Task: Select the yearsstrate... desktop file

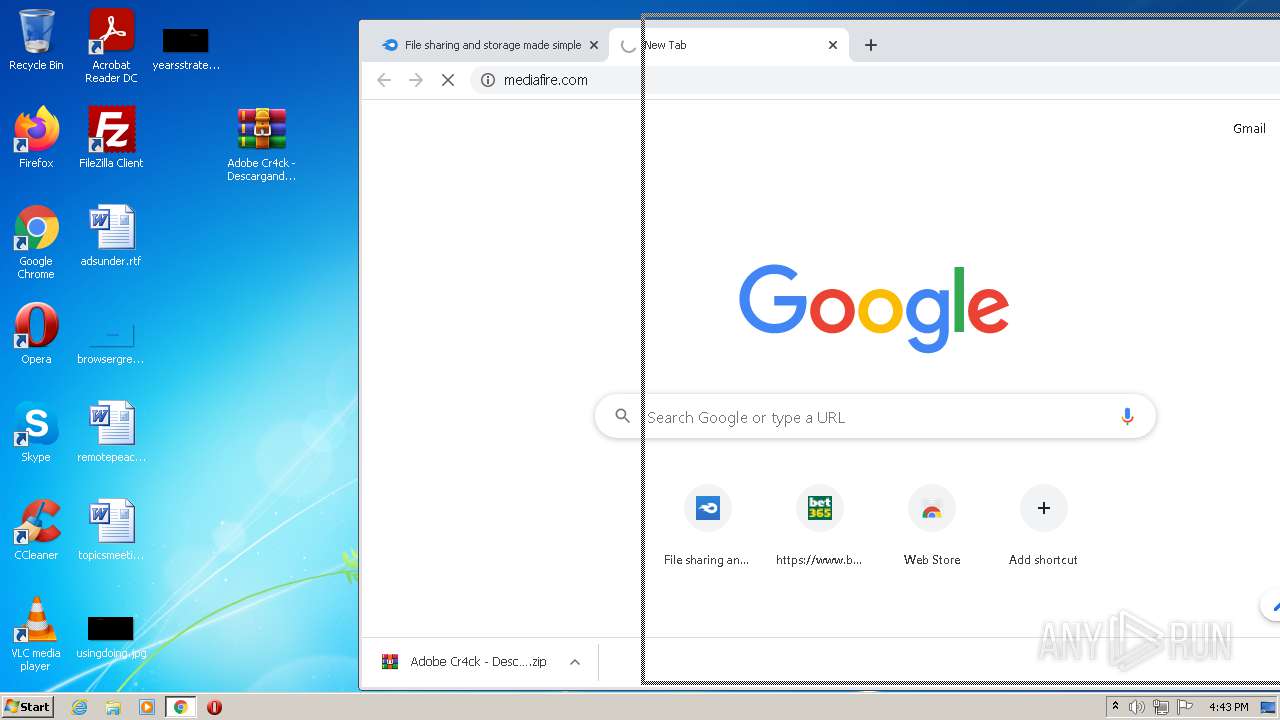Action: [186, 49]
